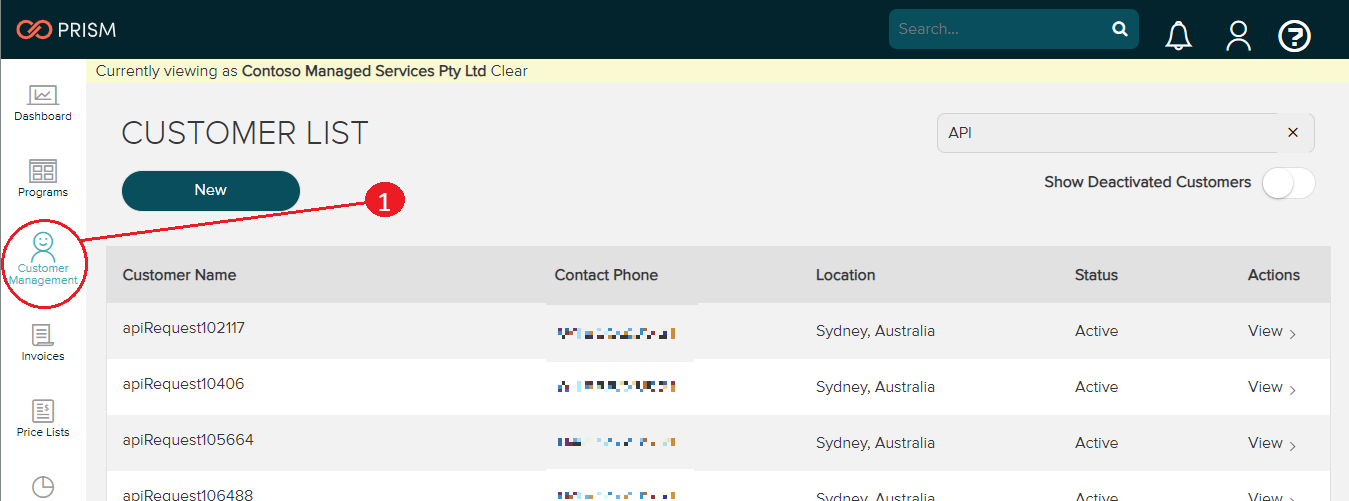Select customer name apiRequest102117
This screenshot has width=1349, height=501.
[184, 327]
